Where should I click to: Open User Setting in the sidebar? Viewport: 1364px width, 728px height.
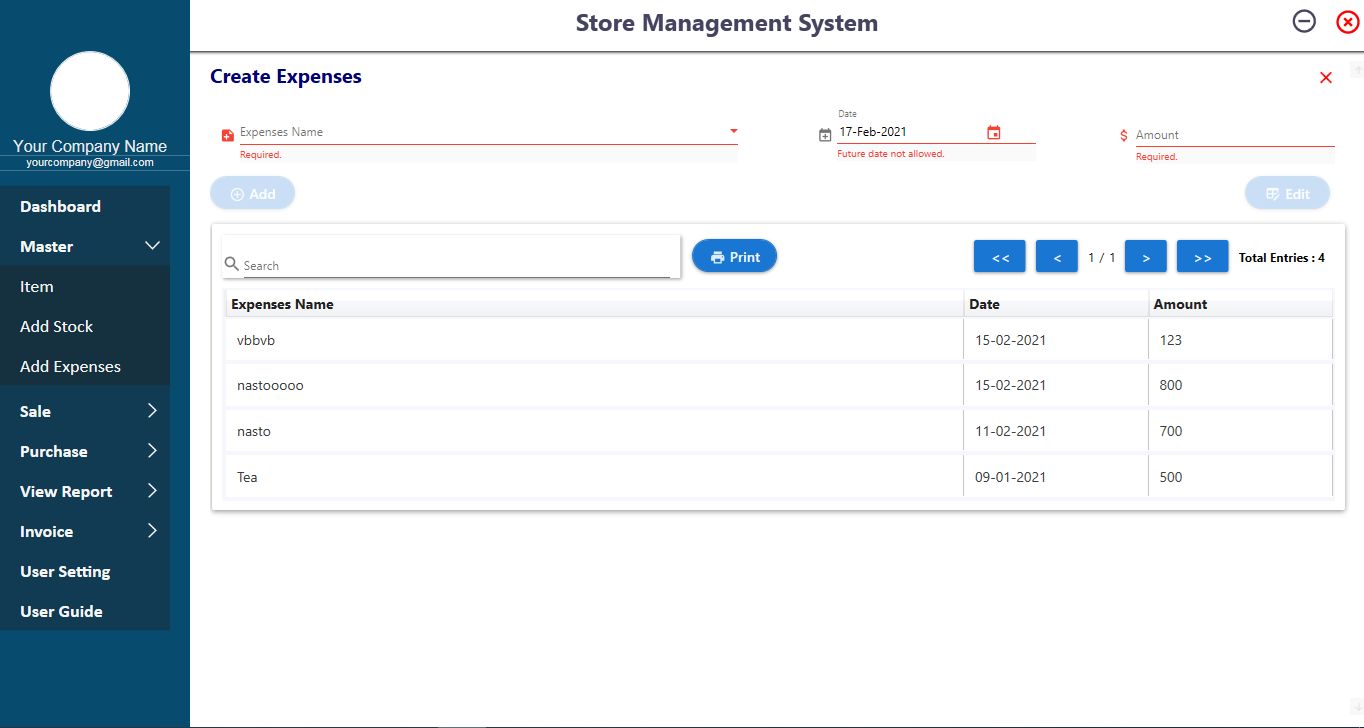(85, 571)
